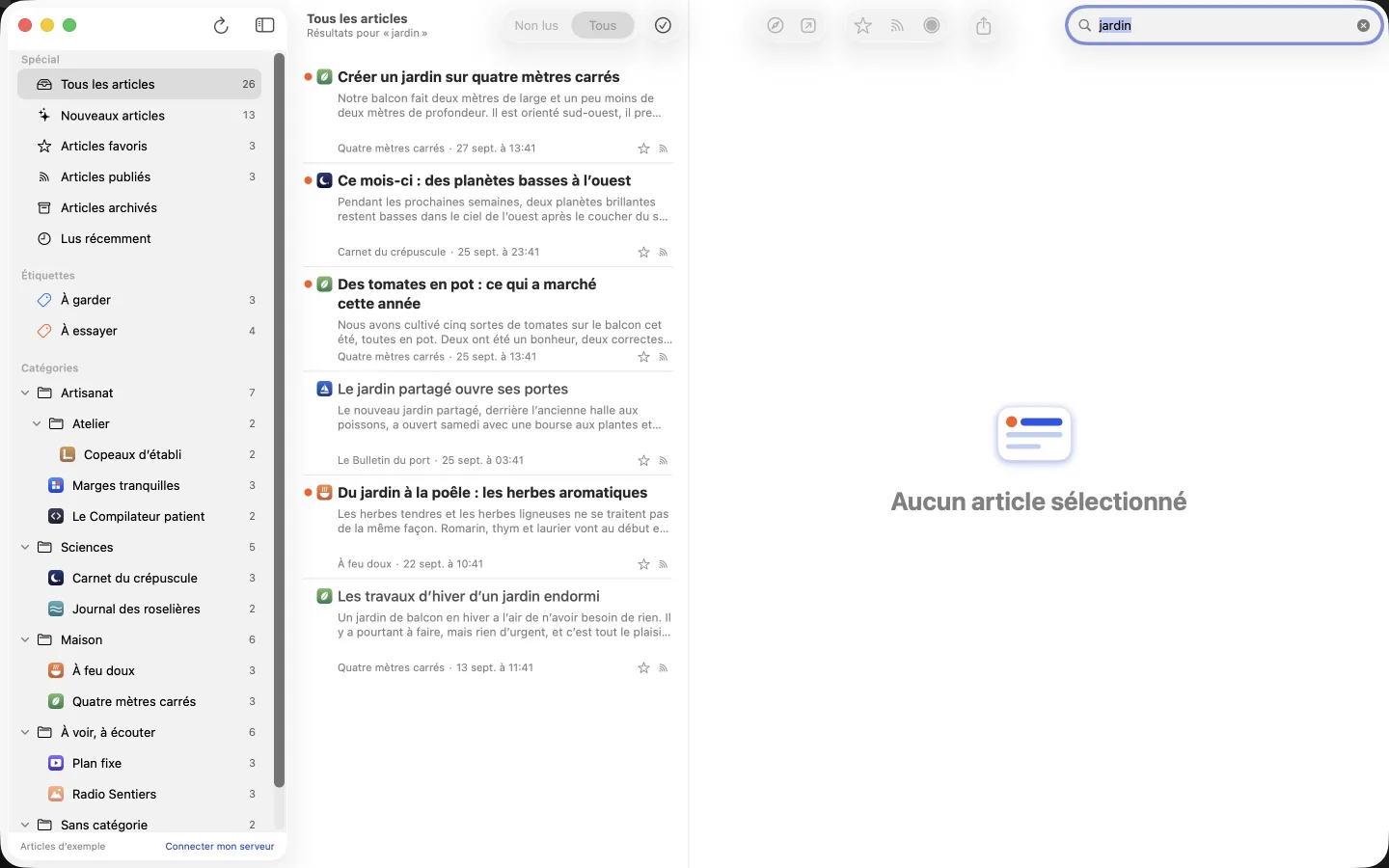Open article Créer un jardin sur quatre mètres carrés
This screenshot has height=868, width=1389.
click(x=488, y=111)
